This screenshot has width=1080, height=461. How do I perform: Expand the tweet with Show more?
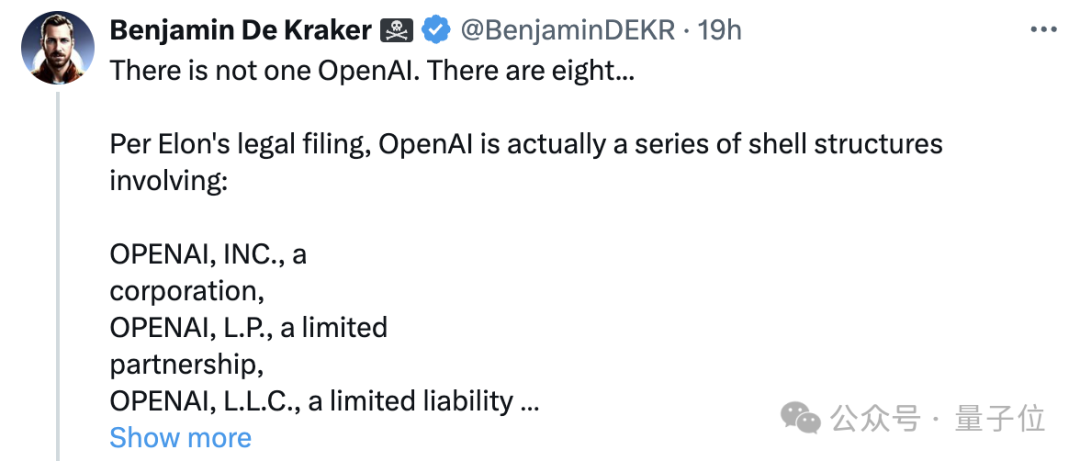click(x=180, y=437)
